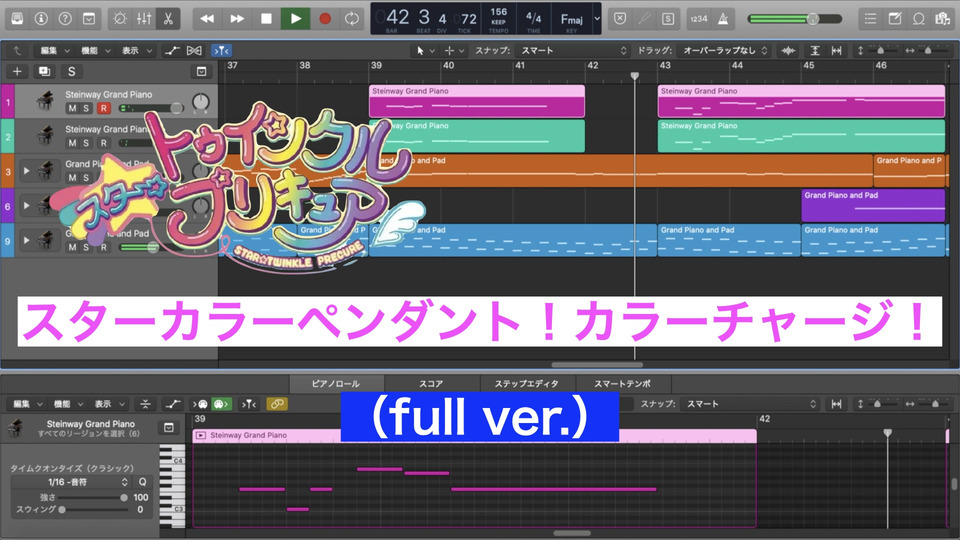Image resolution: width=960 pixels, height=540 pixels.
Task: Toggle the Solo S icon in control bar
Action: (668, 19)
